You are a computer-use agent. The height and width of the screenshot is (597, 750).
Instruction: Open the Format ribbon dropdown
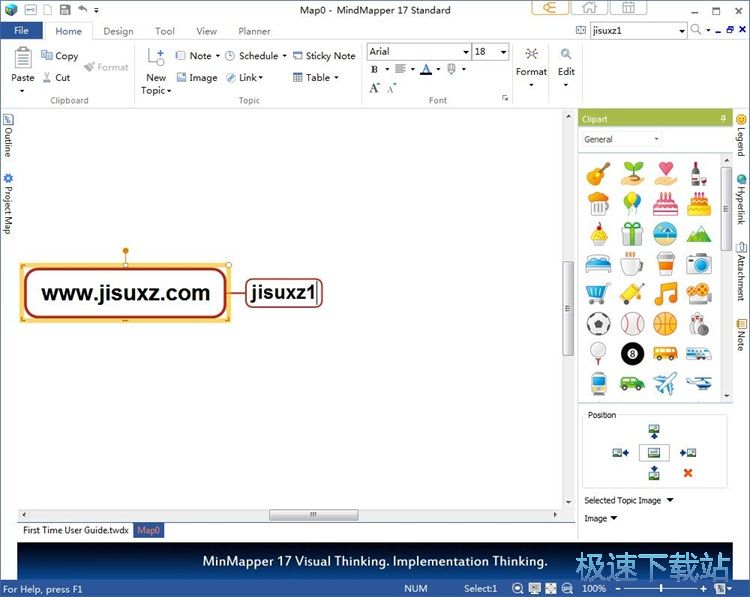[531, 69]
